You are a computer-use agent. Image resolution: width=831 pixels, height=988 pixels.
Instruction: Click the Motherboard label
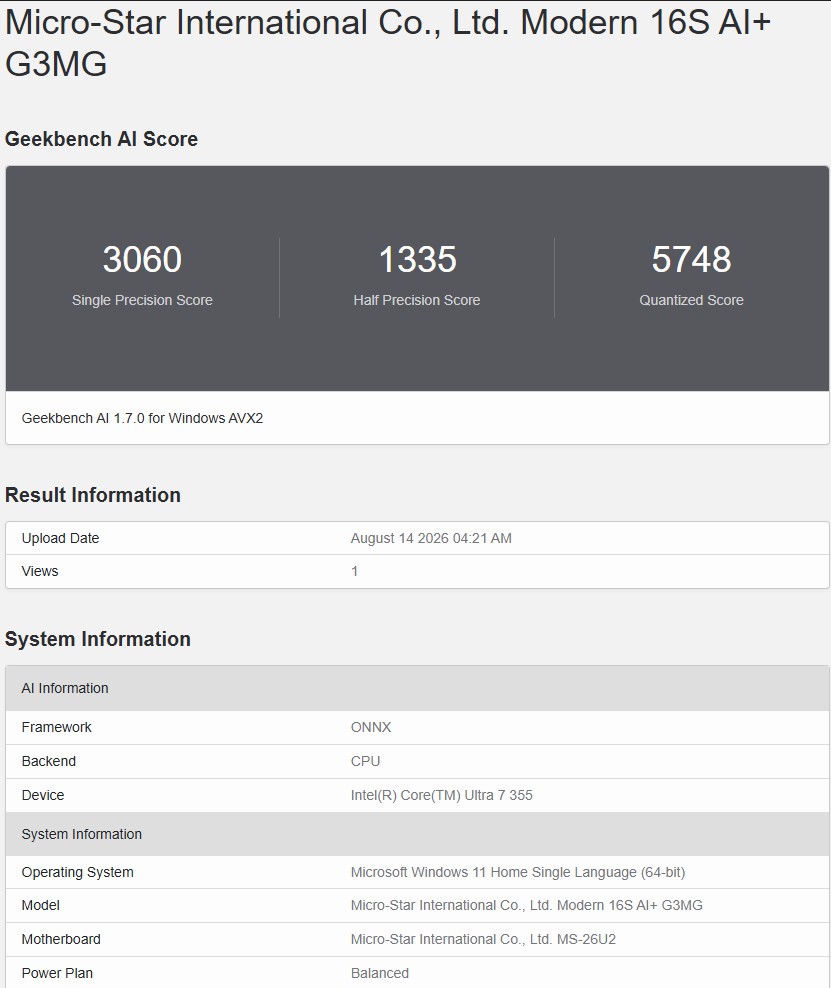pos(61,939)
